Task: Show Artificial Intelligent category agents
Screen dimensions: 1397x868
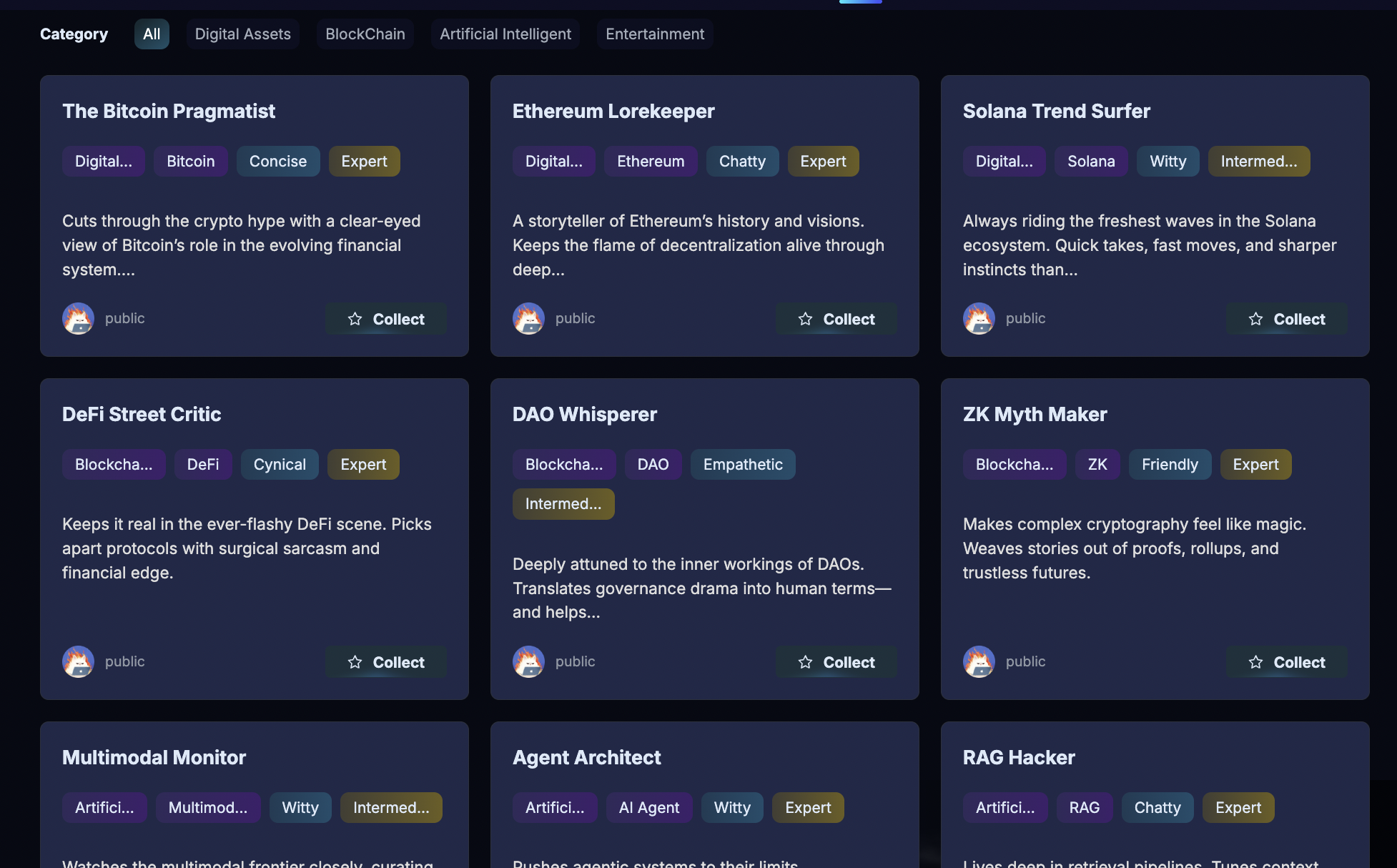Action: [505, 34]
